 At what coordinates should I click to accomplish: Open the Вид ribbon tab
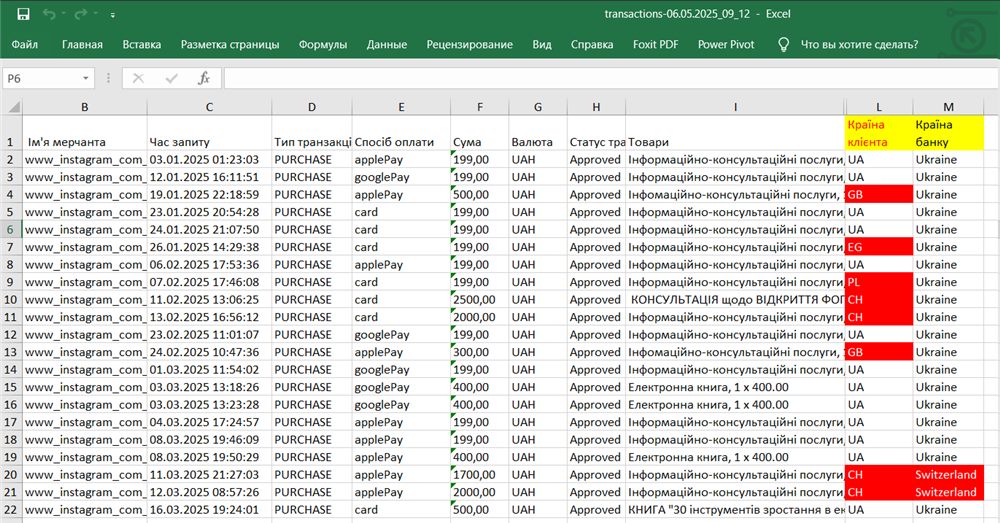[542, 45]
